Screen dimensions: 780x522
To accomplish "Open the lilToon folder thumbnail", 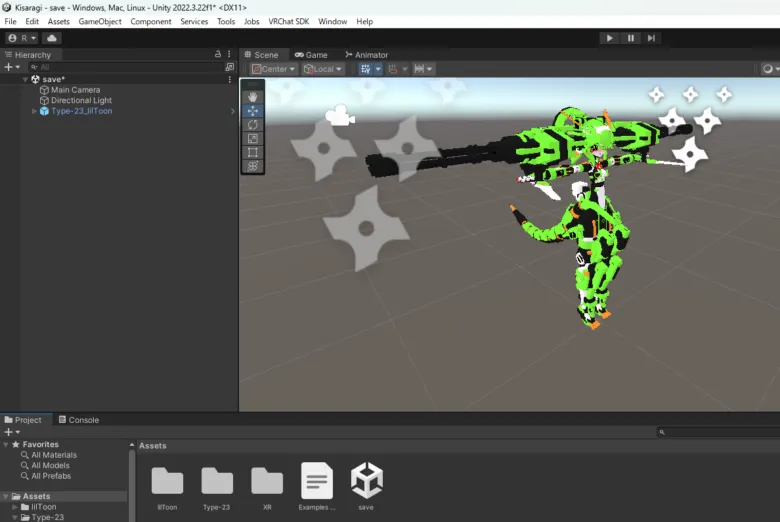I will click(x=167, y=481).
